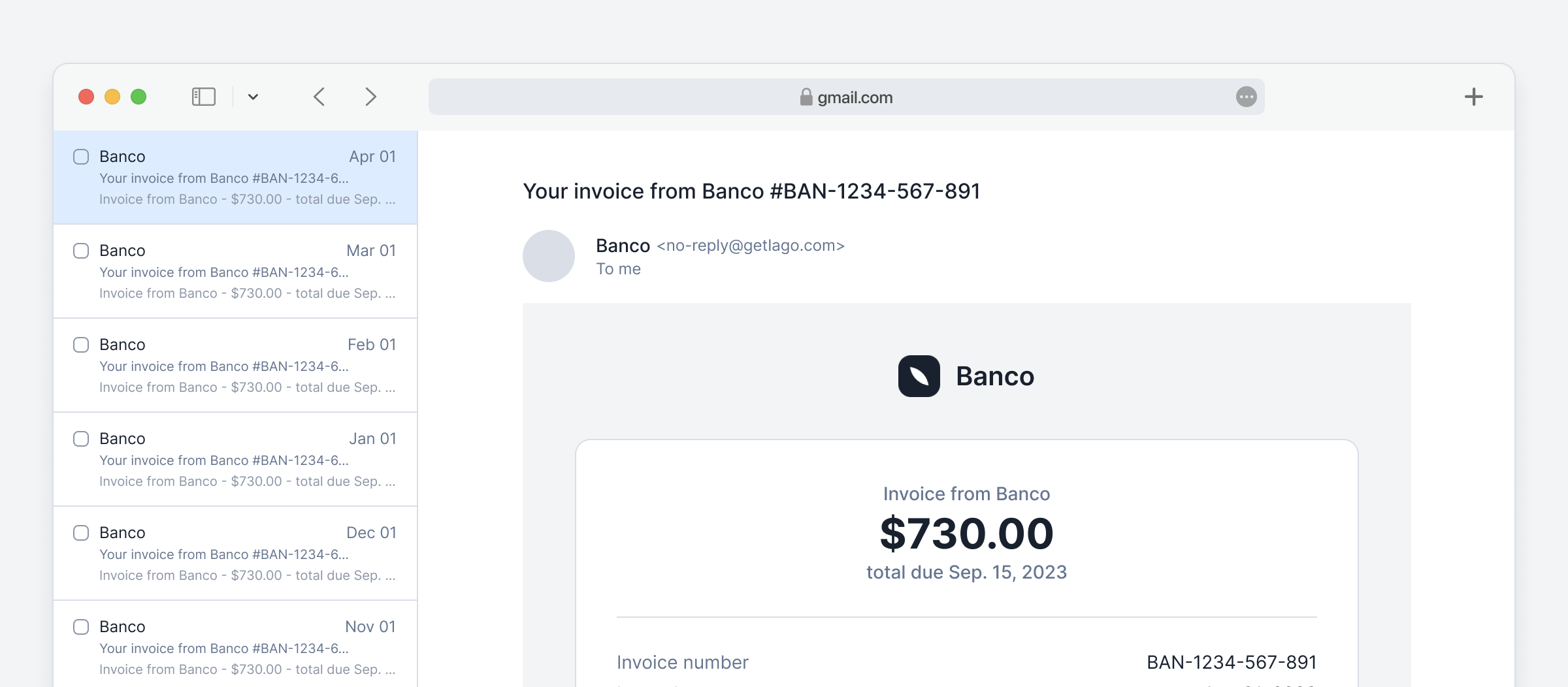Image resolution: width=1568 pixels, height=687 pixels.
Task: Click the Banco leaf logo
Action: pos(919,376)
